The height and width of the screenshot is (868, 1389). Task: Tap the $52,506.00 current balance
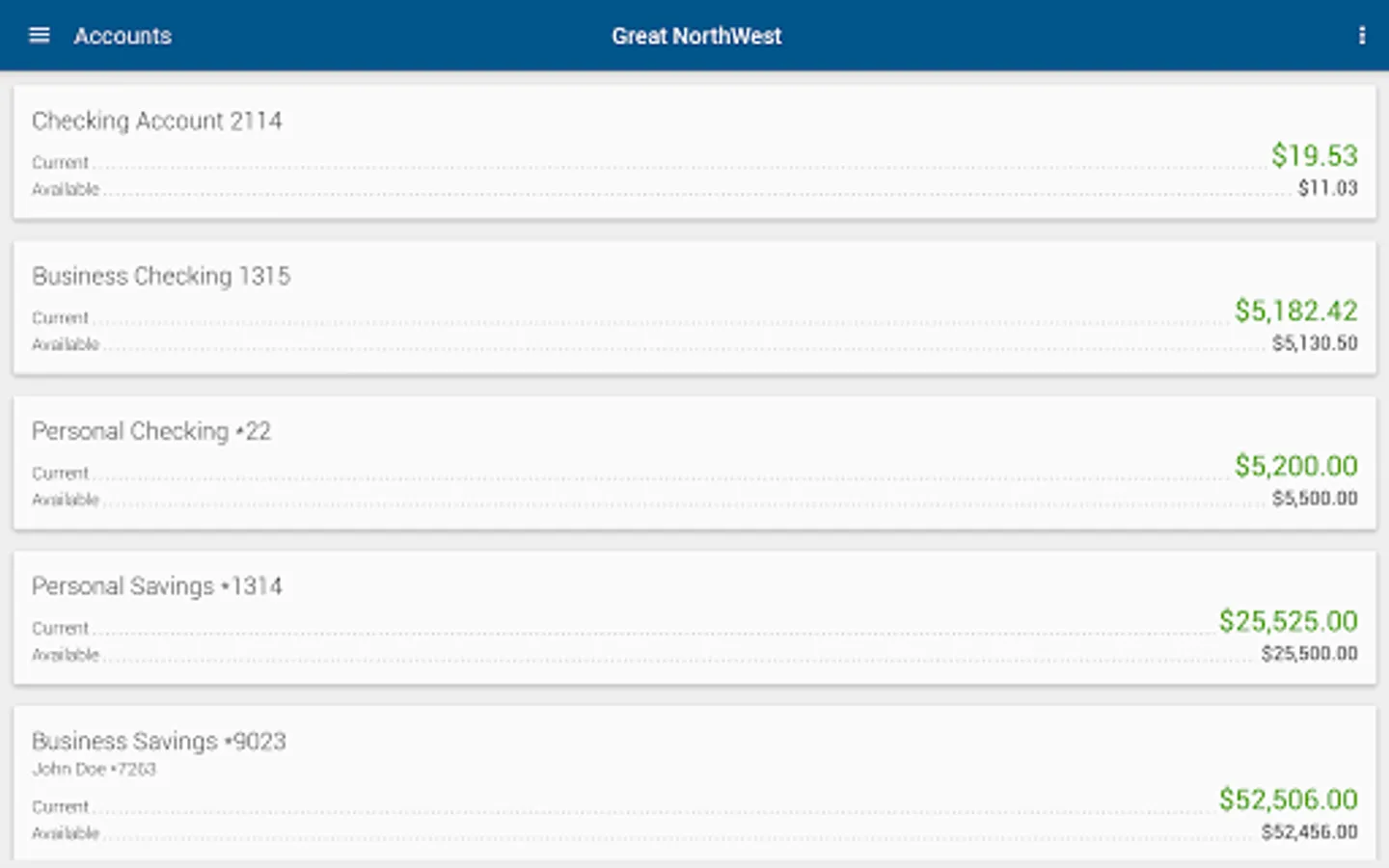[1288, 800]
